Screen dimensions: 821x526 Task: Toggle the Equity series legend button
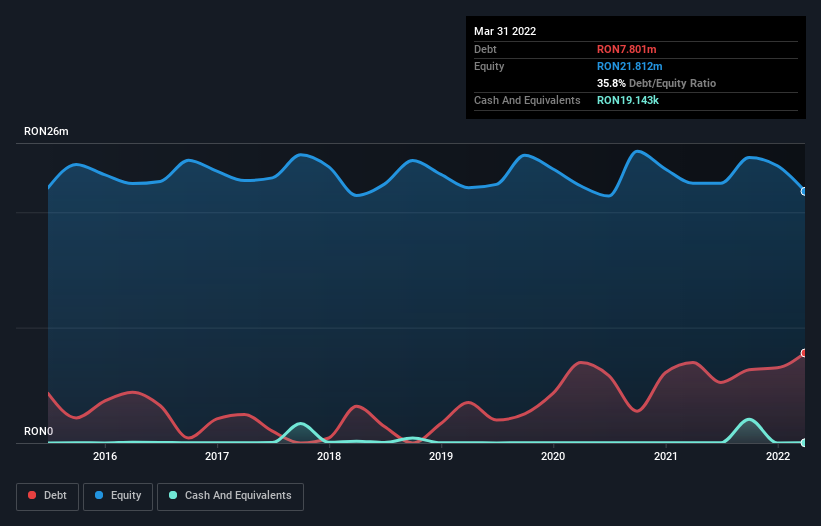[x=118, y=496]
